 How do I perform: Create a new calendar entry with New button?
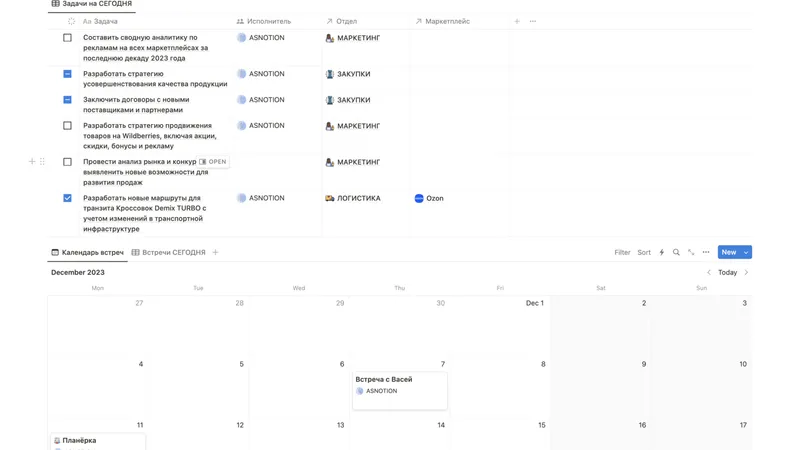pyautogui.click(x=729, y=253)
